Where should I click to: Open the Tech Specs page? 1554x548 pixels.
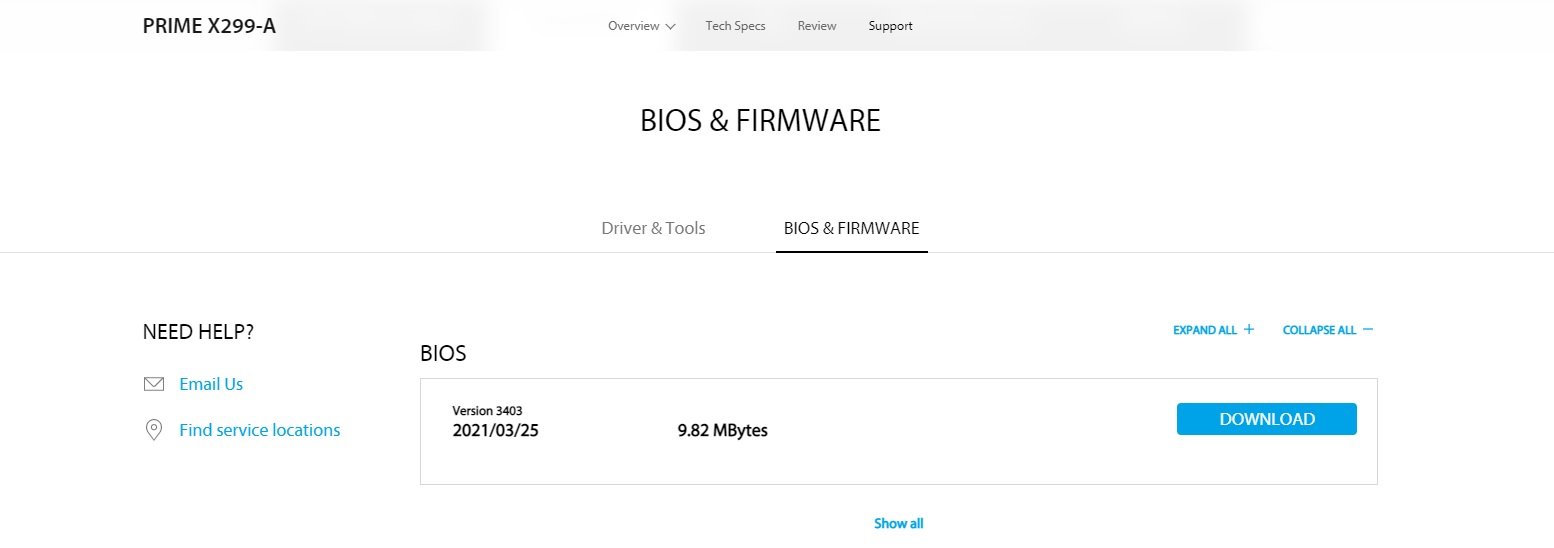(x=735, y=26)
